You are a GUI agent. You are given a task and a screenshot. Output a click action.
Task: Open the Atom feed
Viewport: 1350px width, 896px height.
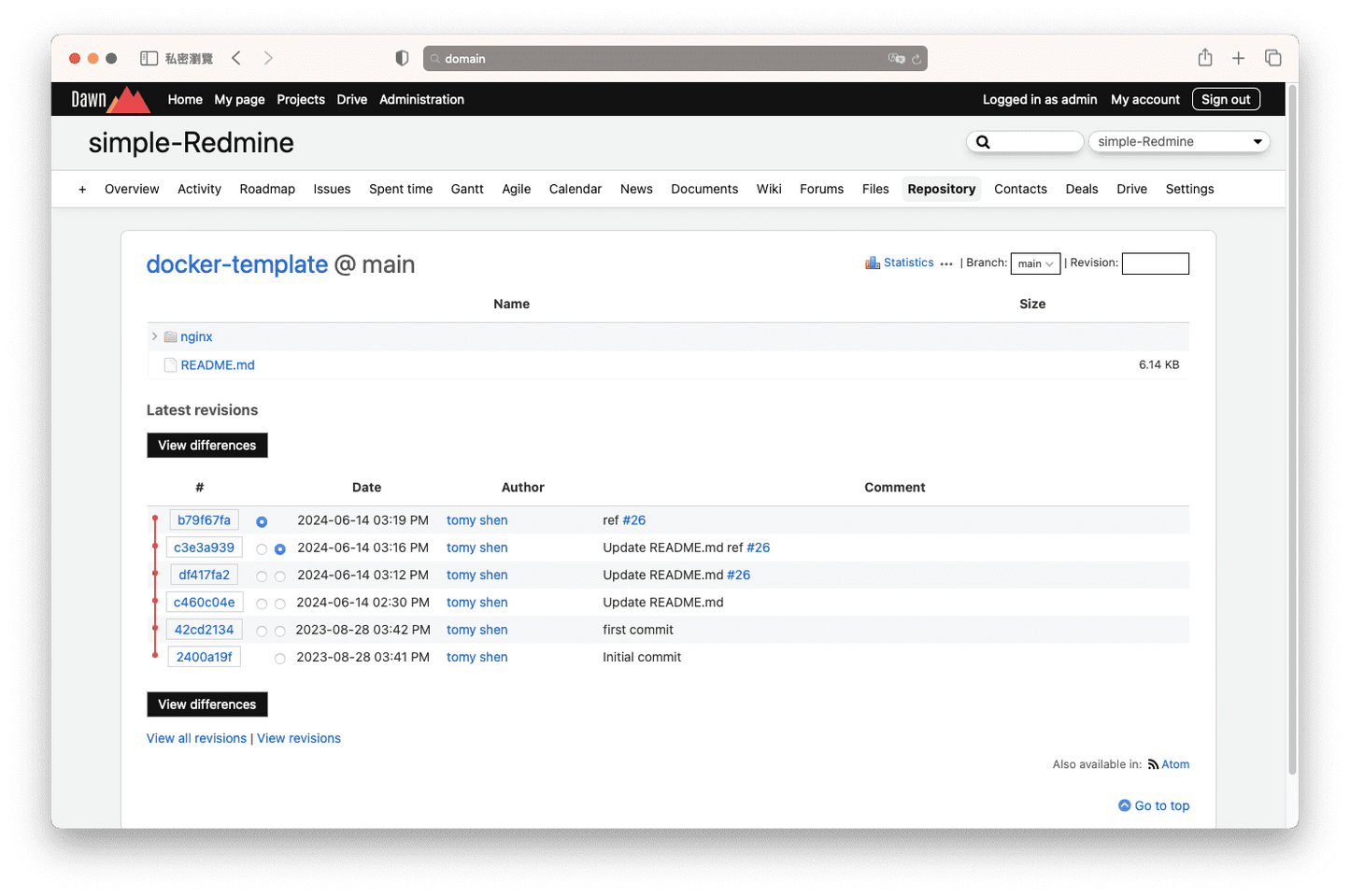click(x=1175, y=764)
